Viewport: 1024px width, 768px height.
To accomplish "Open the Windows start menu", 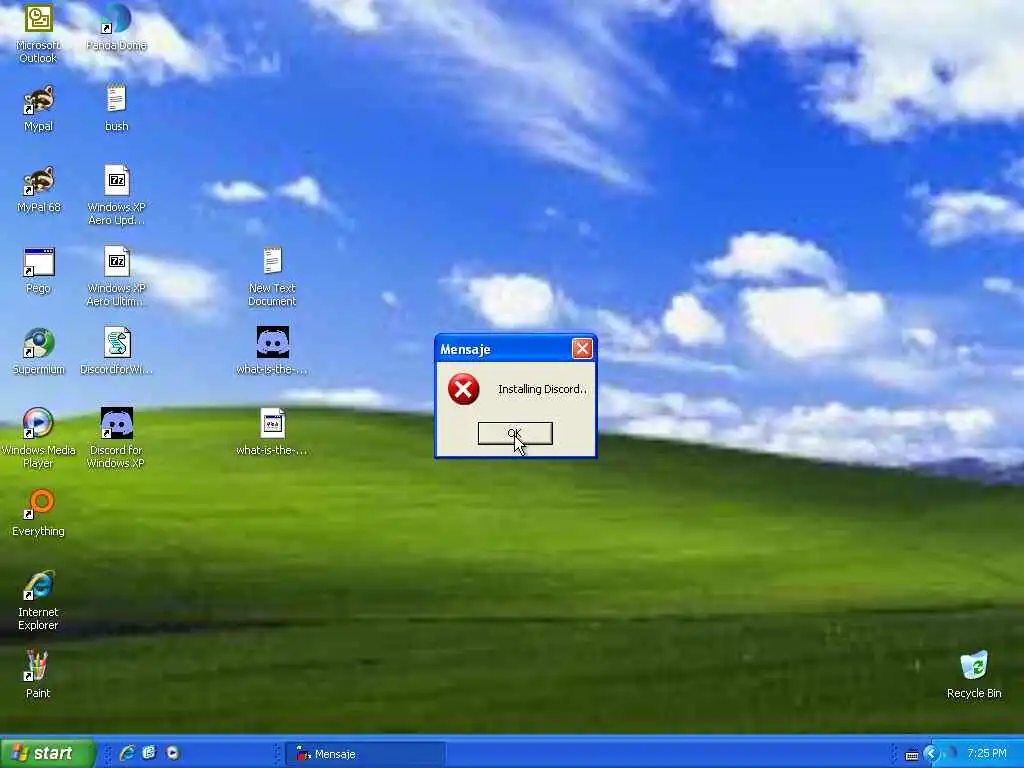I will point(47,753).
